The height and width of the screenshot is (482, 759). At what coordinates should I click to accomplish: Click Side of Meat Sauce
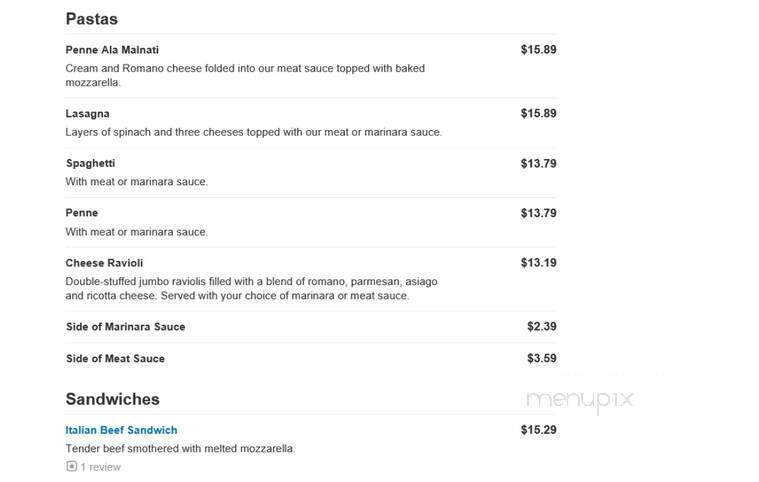click(x=115, y=359)
